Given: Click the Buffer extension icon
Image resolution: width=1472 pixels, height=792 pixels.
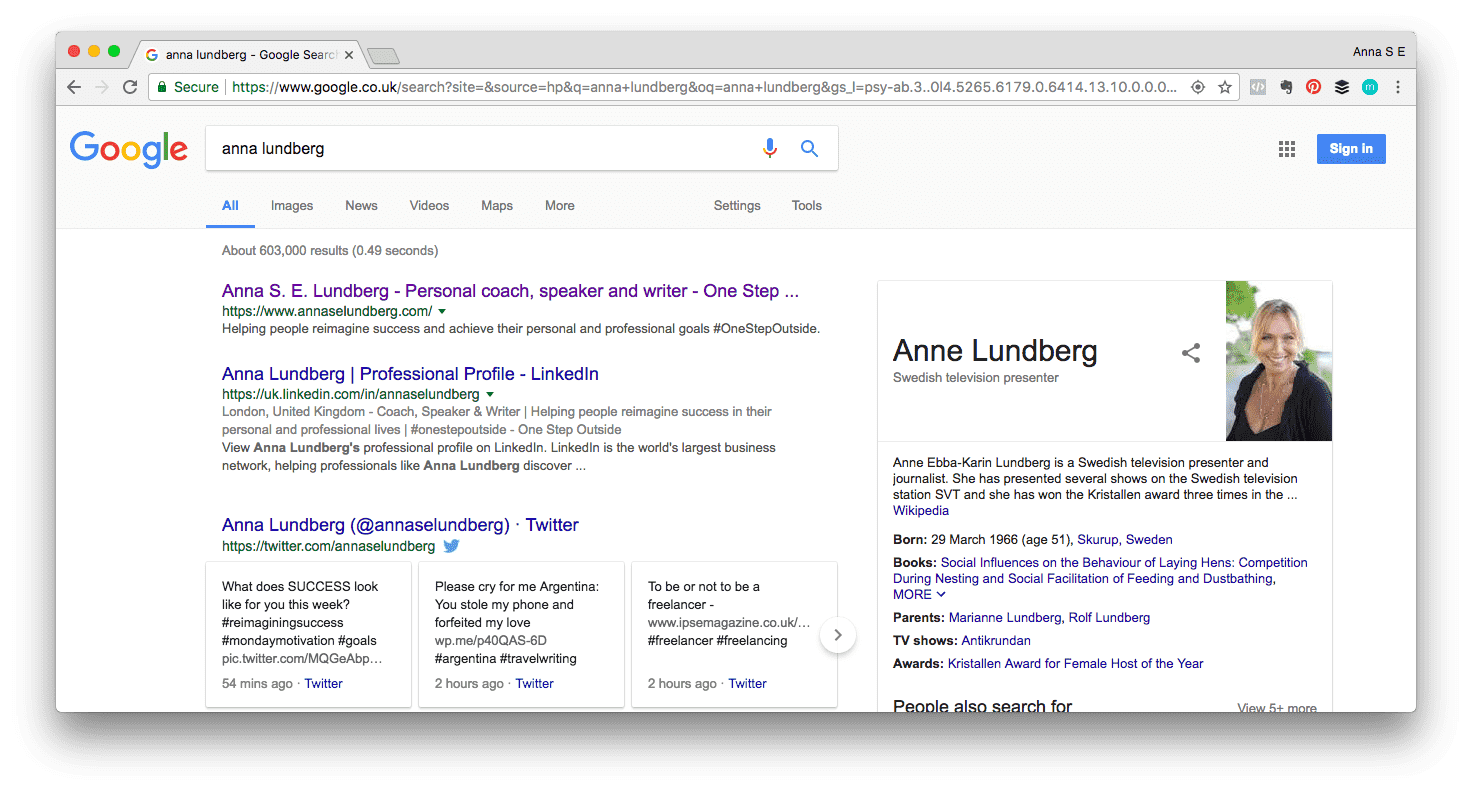Looking at the screenshot, I should 1341,87.
